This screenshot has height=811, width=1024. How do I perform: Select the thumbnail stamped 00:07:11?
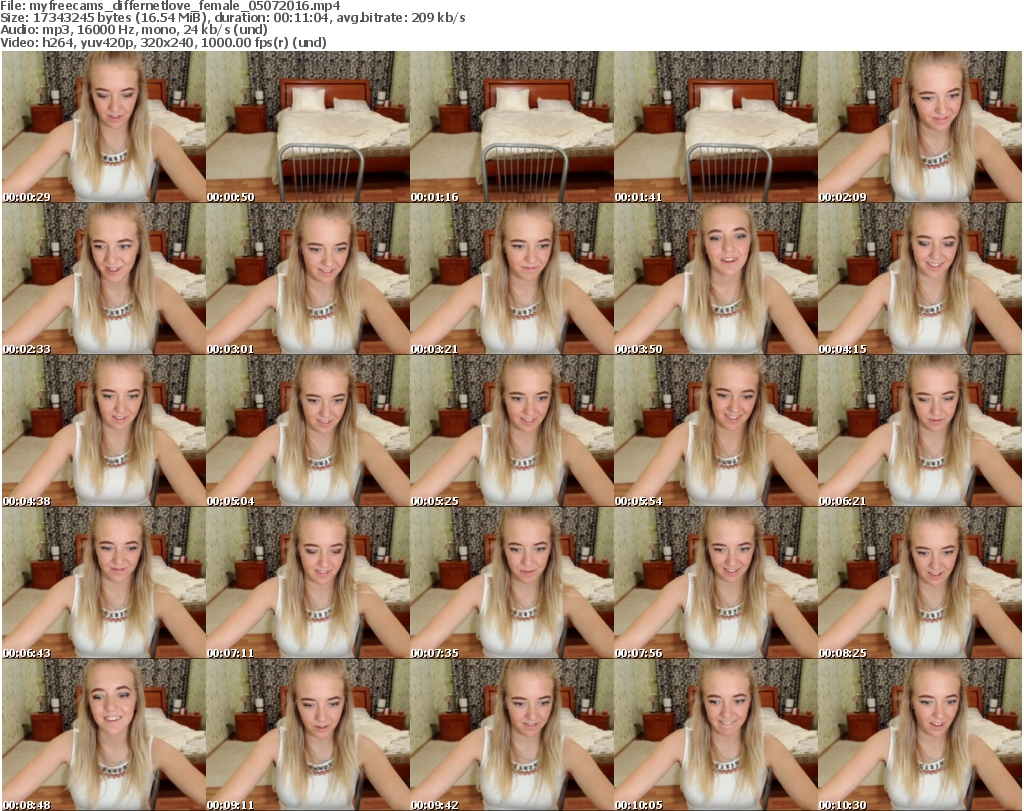tap(308, 583)
